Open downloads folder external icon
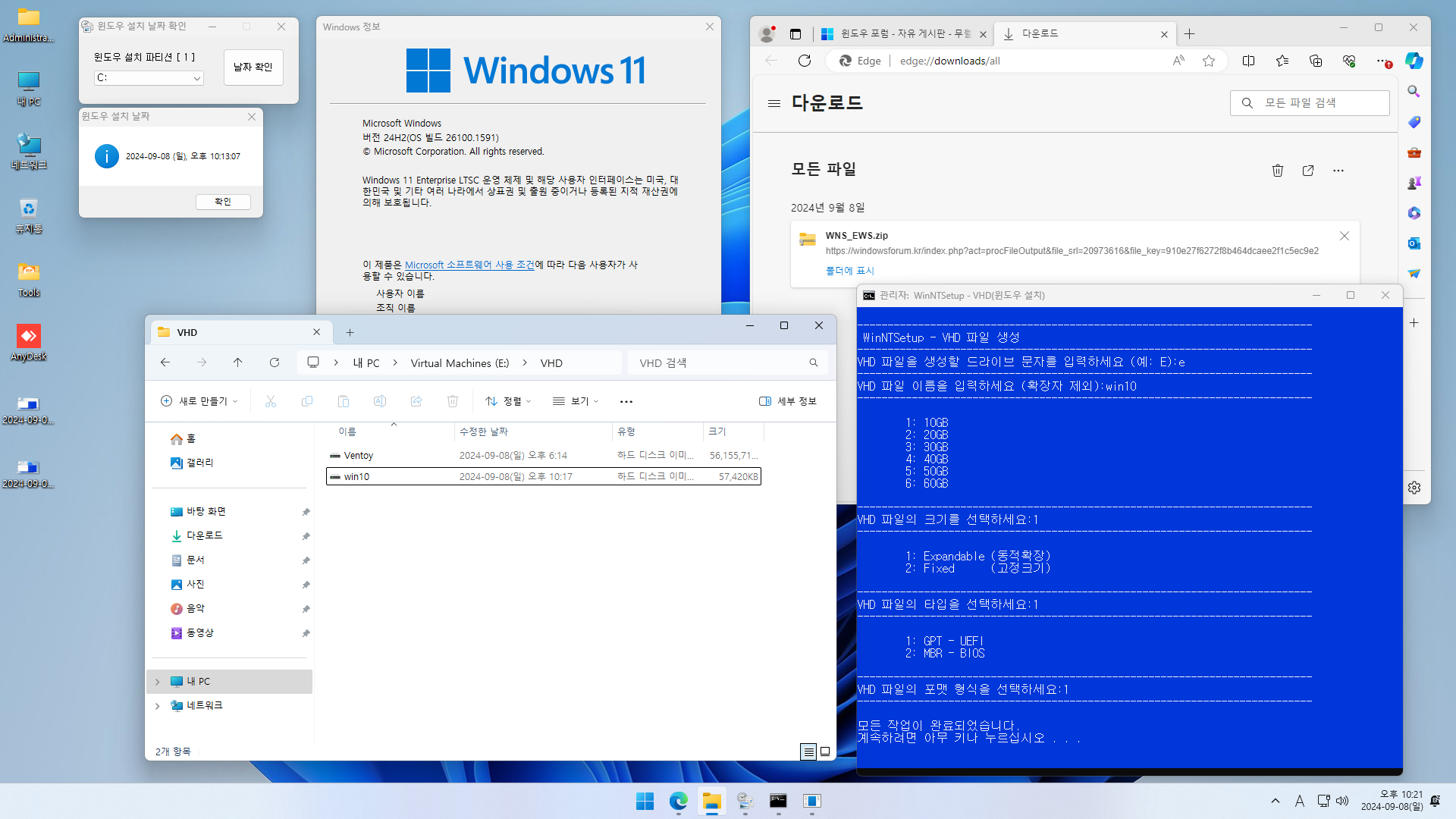 [x=1308, y=171]
